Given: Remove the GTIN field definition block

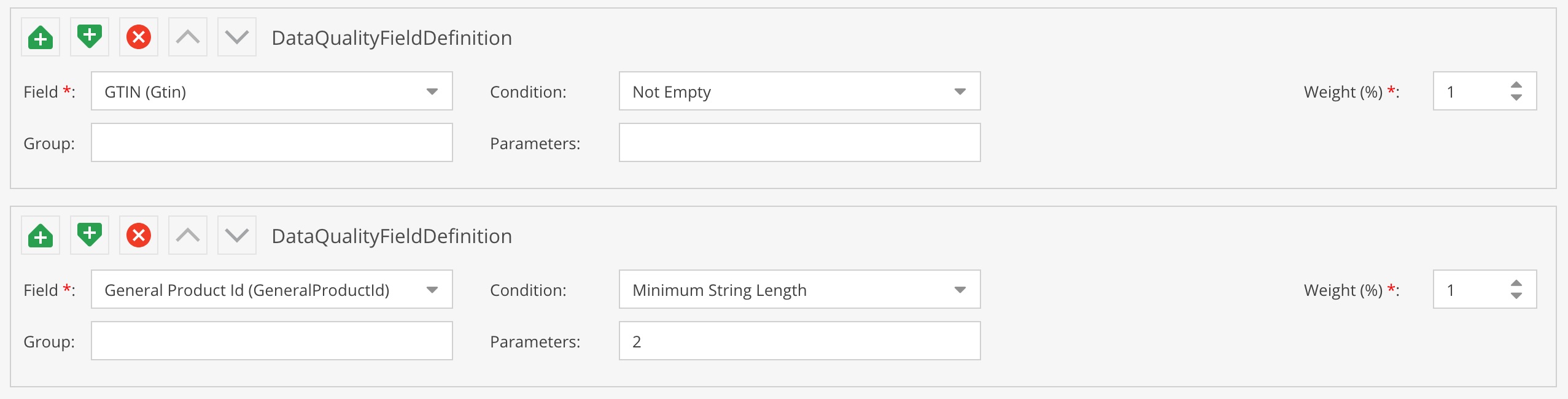Looking at the screenshot, I should point(139,37).
